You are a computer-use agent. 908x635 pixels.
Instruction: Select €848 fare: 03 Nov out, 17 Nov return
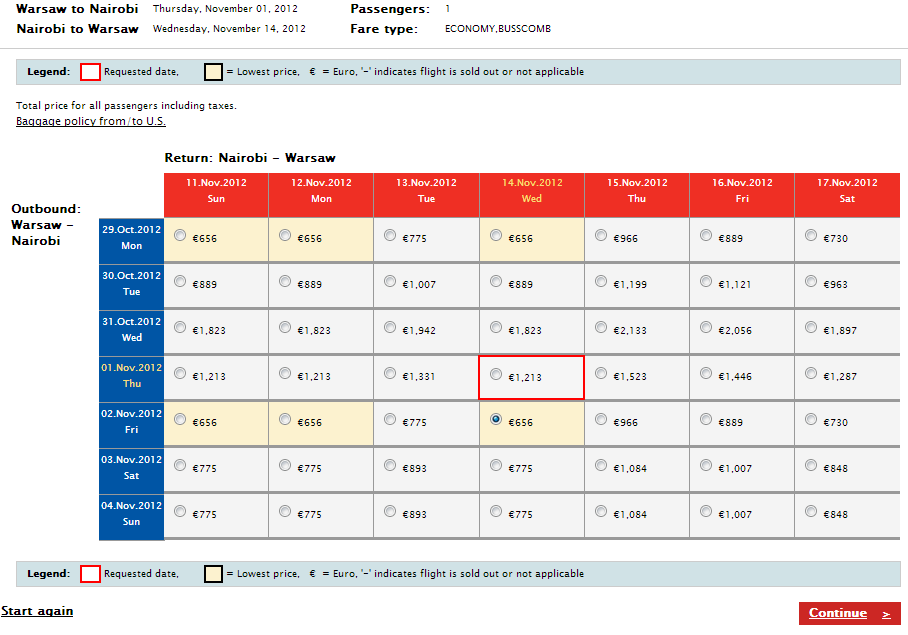coord(811,465)
